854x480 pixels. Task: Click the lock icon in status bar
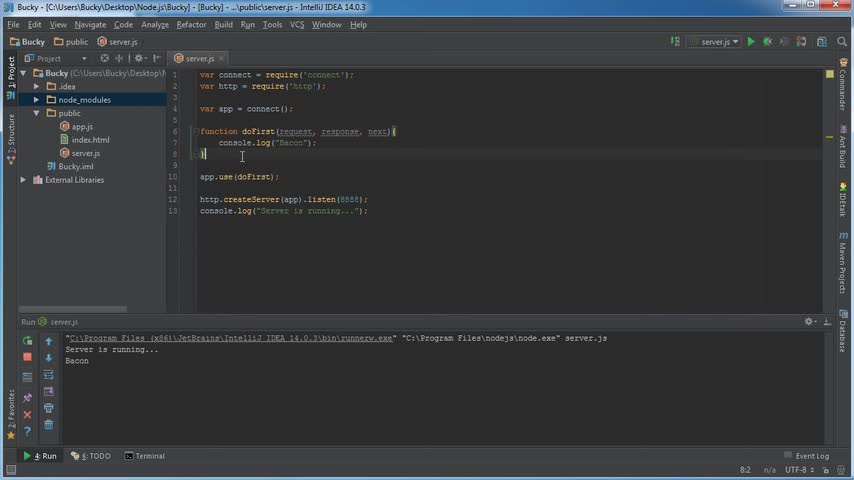(x=826, y=470)
